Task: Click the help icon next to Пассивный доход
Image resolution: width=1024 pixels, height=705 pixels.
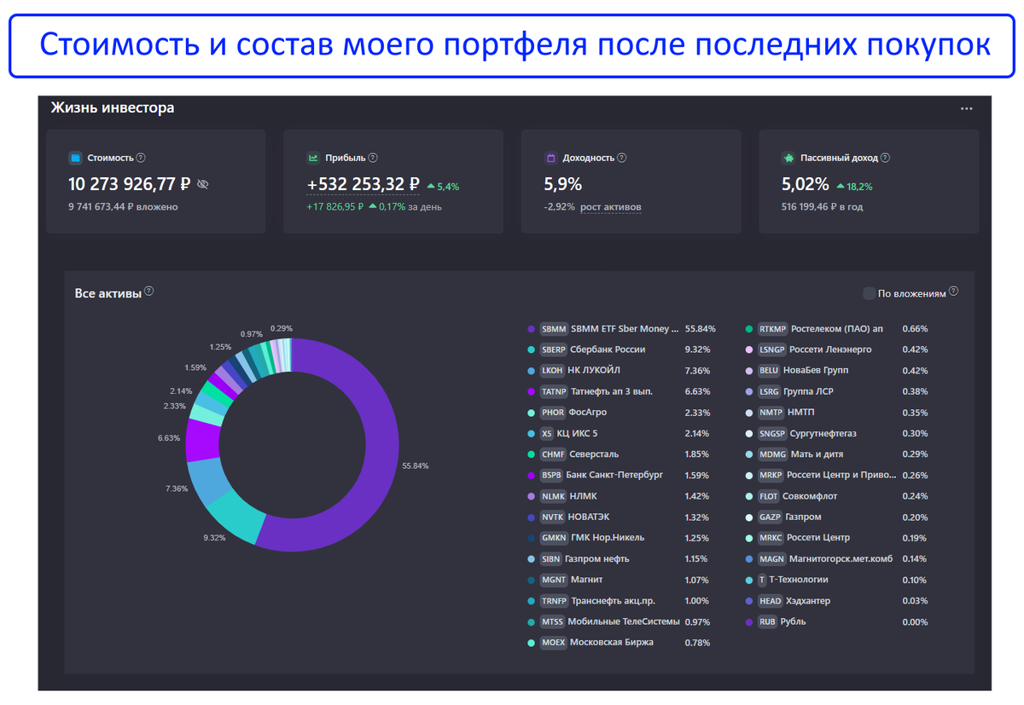Action: 885,158
